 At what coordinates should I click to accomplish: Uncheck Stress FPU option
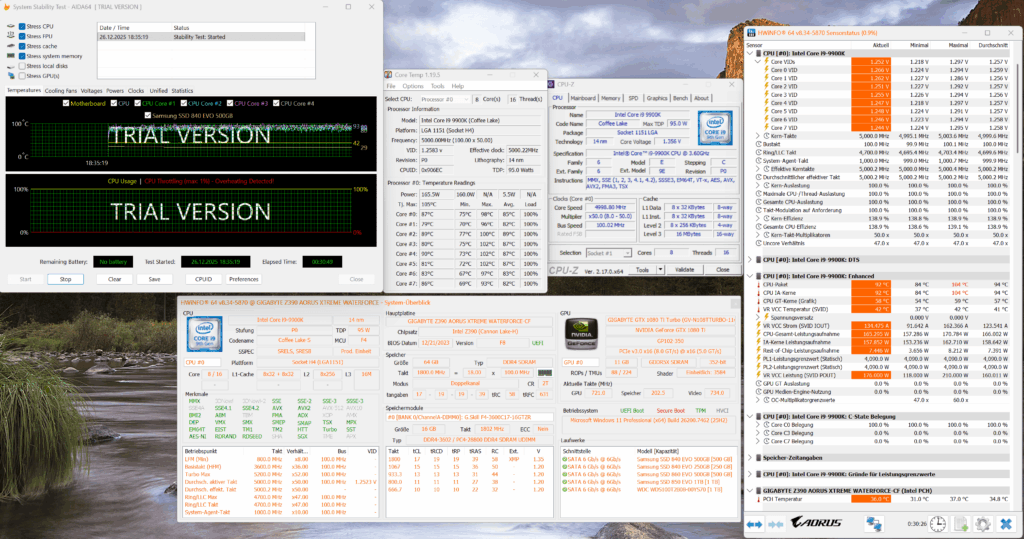coord(22,37)
